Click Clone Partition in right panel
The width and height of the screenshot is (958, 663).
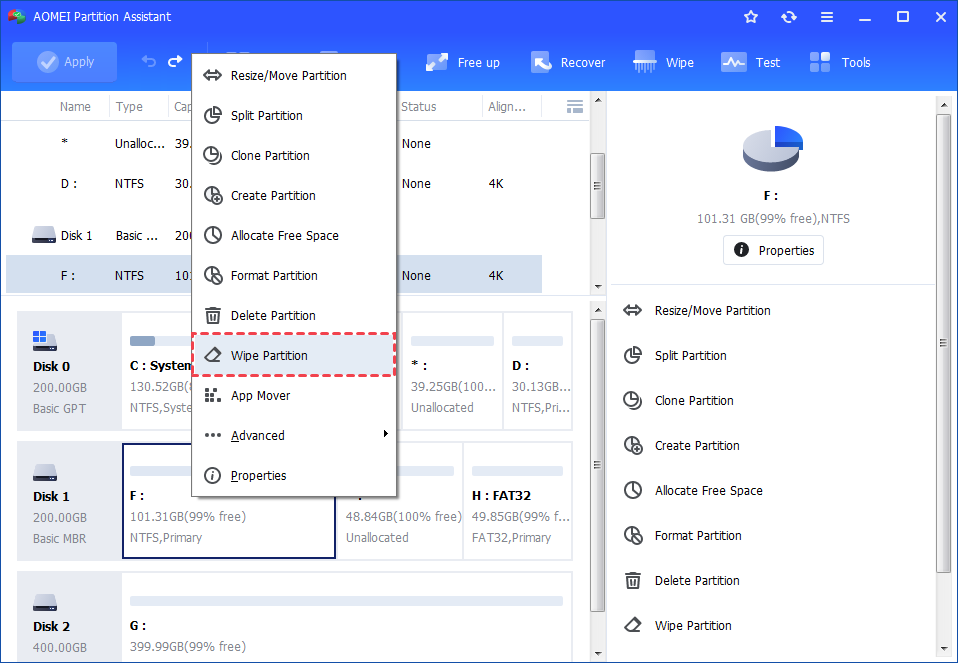[x=694, y=401]
